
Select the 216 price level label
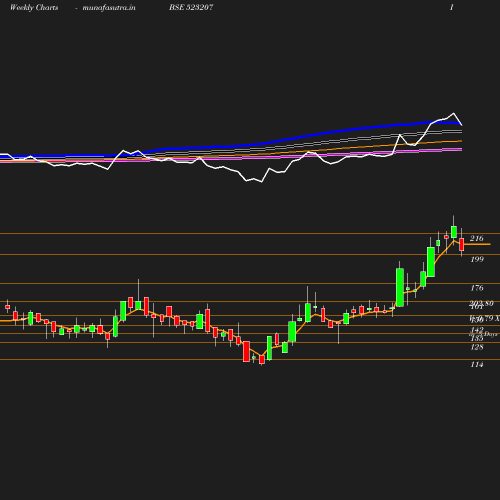pyautogui.click(x=477, y=238)
